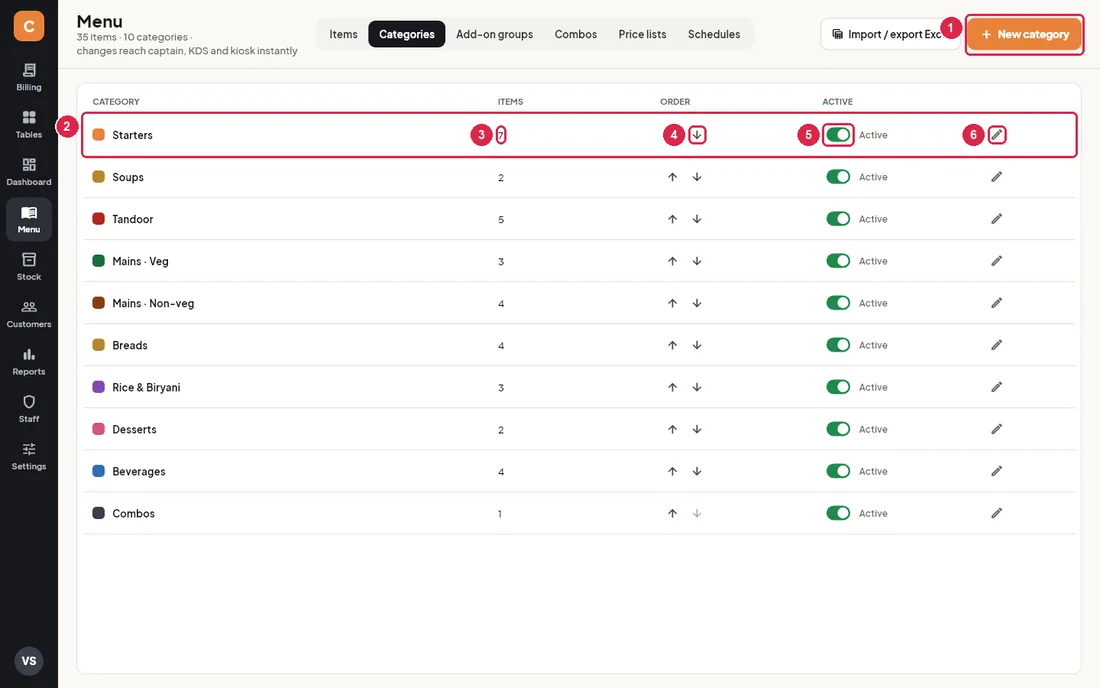Open Billing in the sidebar
This screenshot has height=688, width=1100.
click(29, 77)
